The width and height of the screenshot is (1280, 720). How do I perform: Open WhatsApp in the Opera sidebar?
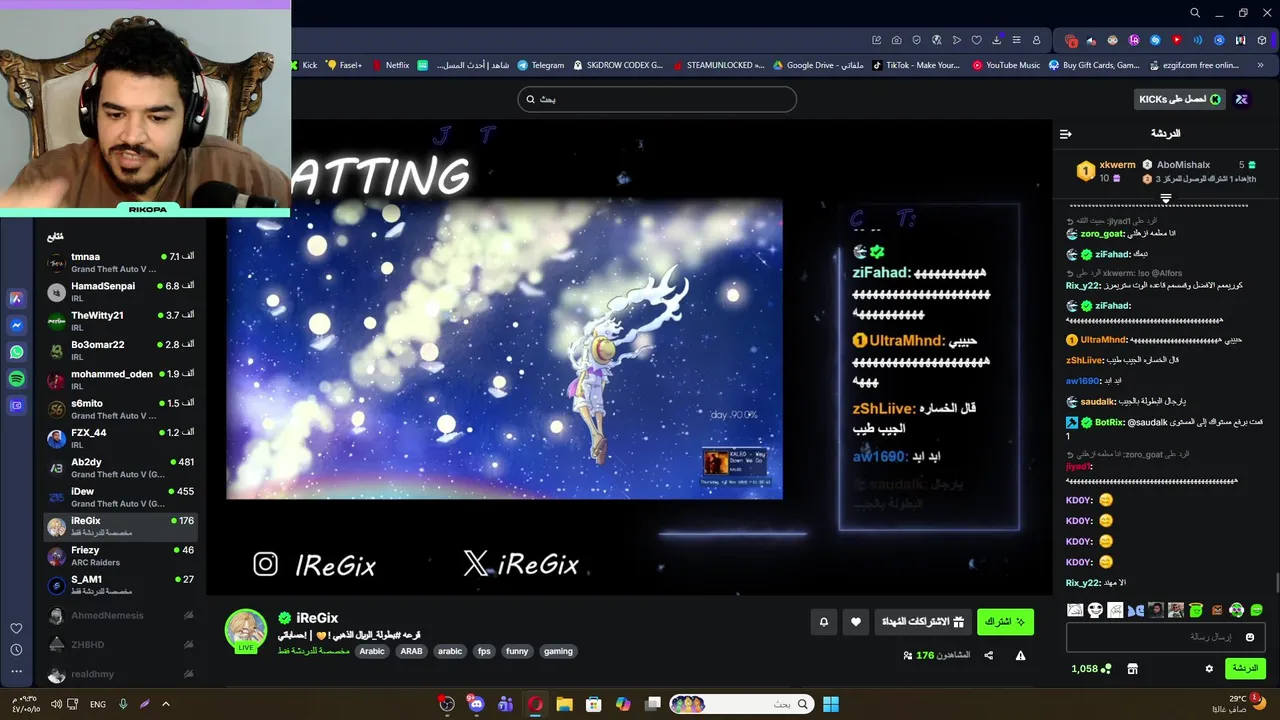pyautogui.click(x=16, y=352)
